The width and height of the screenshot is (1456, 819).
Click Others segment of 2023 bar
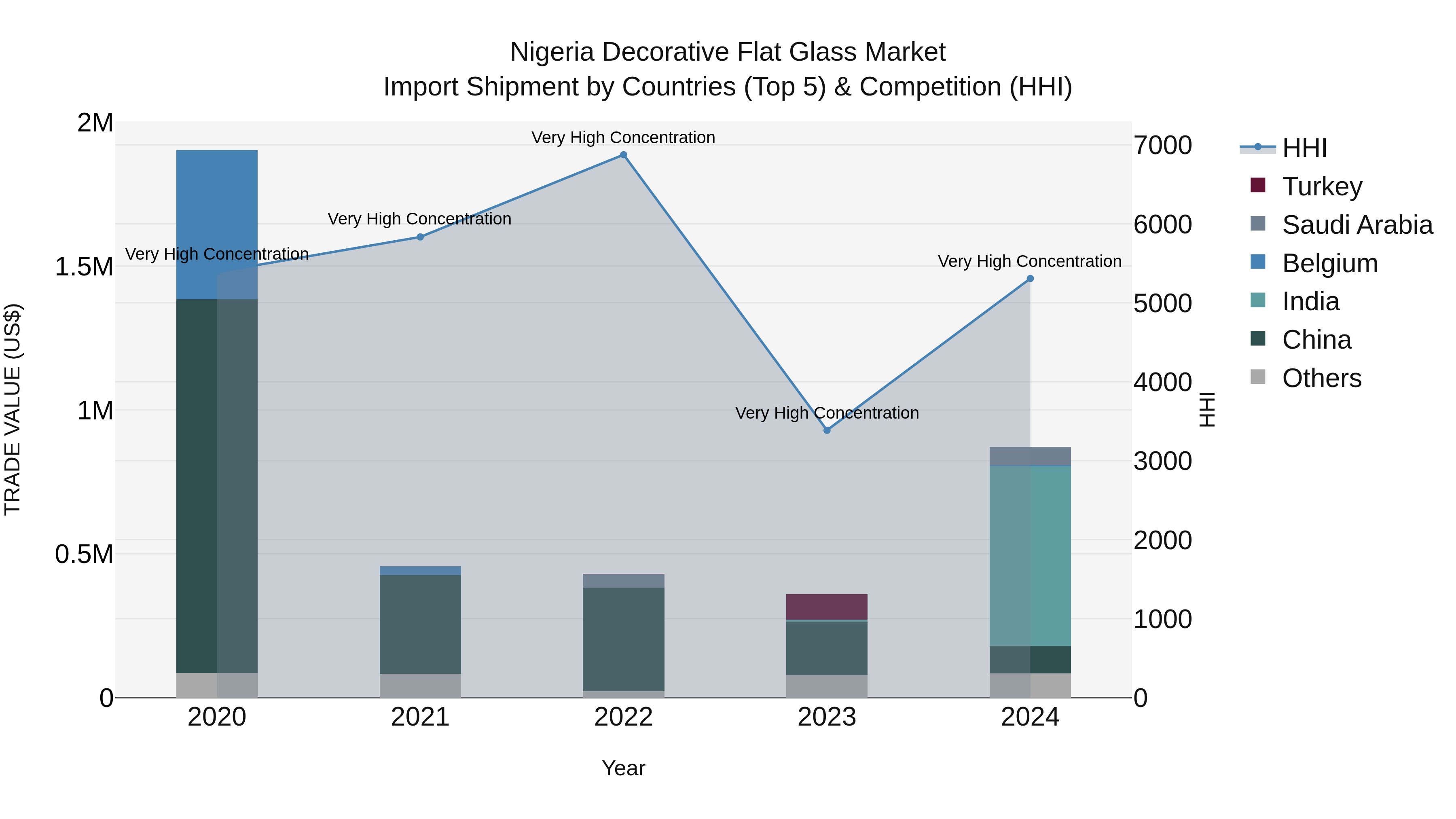tap(827, 686)
